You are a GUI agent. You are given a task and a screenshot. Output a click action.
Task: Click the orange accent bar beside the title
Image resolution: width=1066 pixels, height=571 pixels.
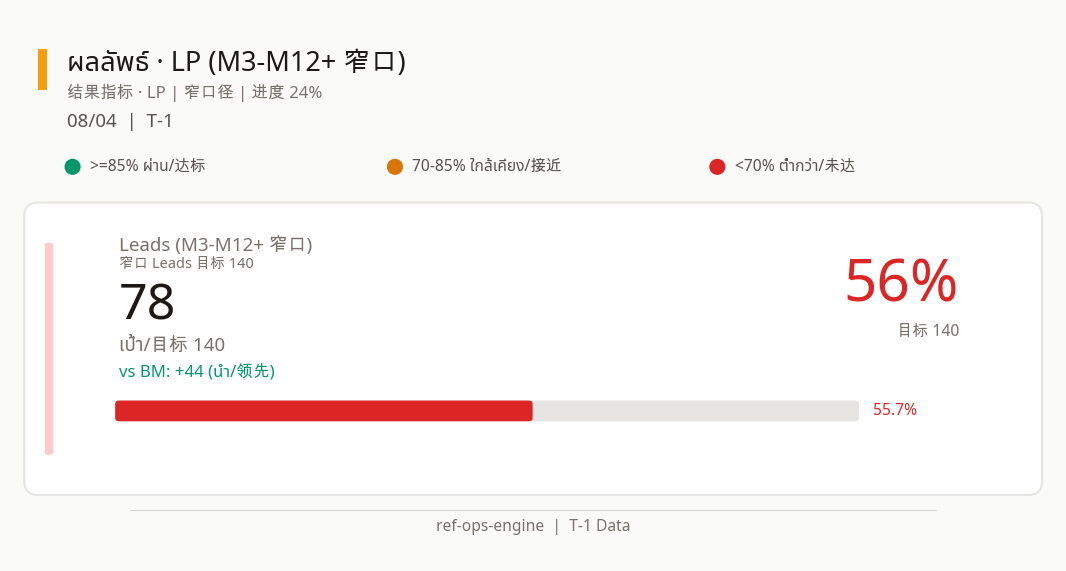pos(43,69)
